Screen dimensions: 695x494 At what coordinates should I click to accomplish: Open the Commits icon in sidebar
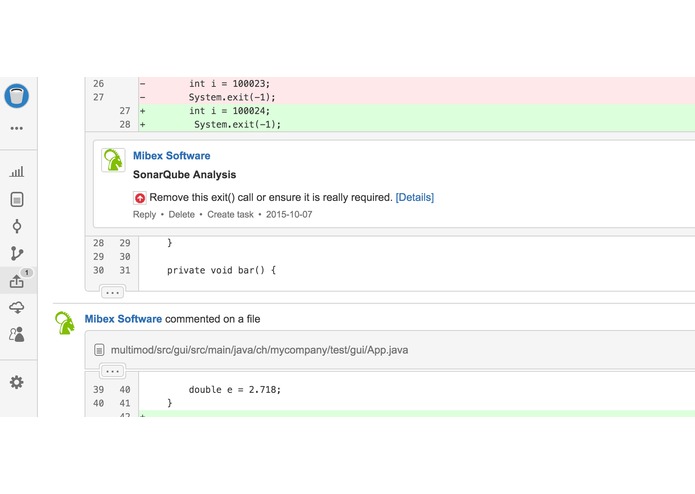point(17,226)
